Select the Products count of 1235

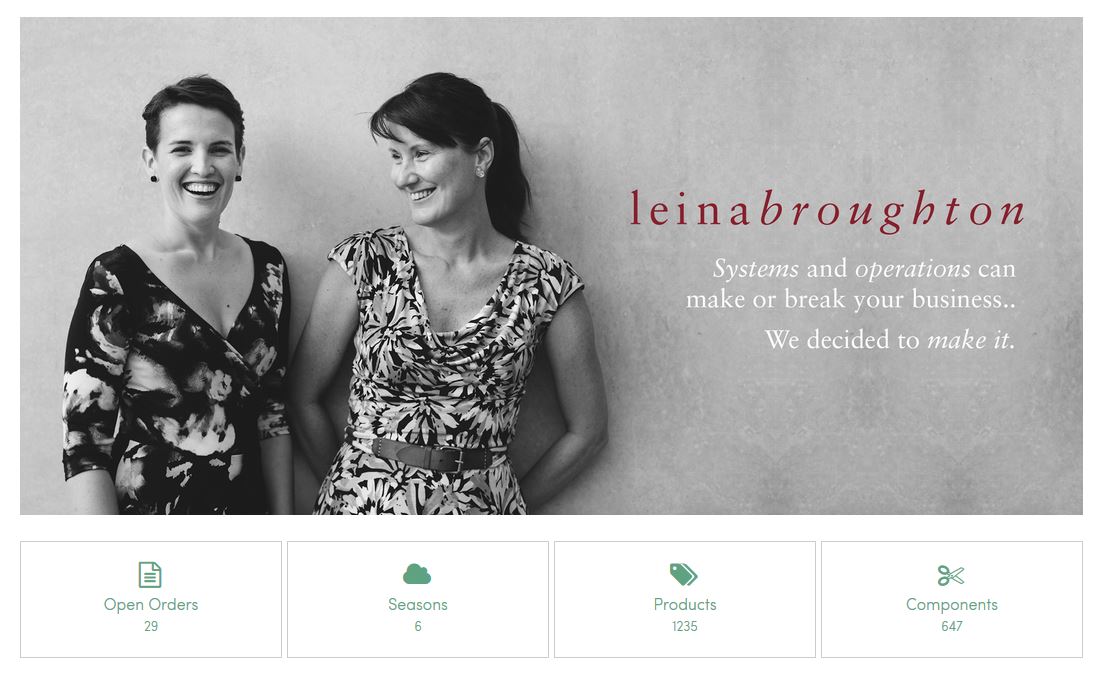point(685,626)
